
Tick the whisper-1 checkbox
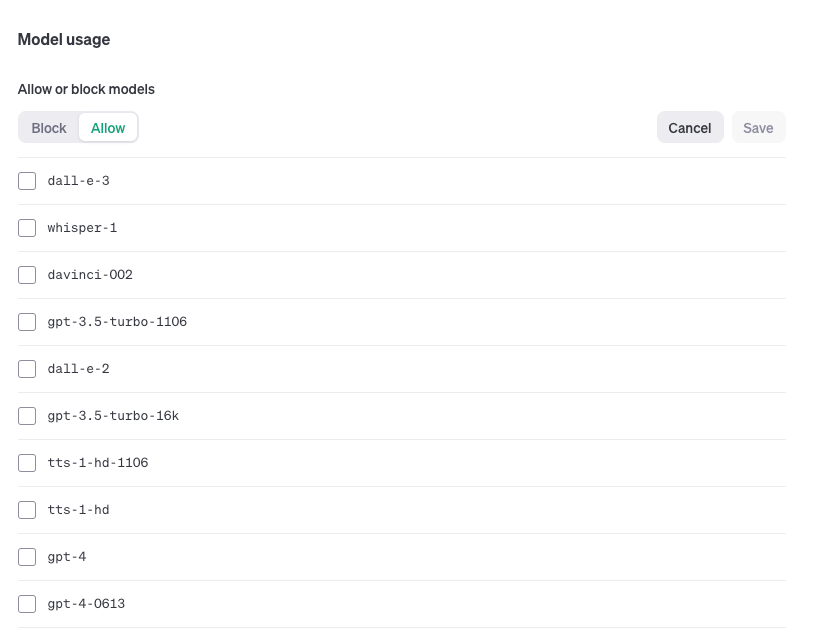(27, 228)
